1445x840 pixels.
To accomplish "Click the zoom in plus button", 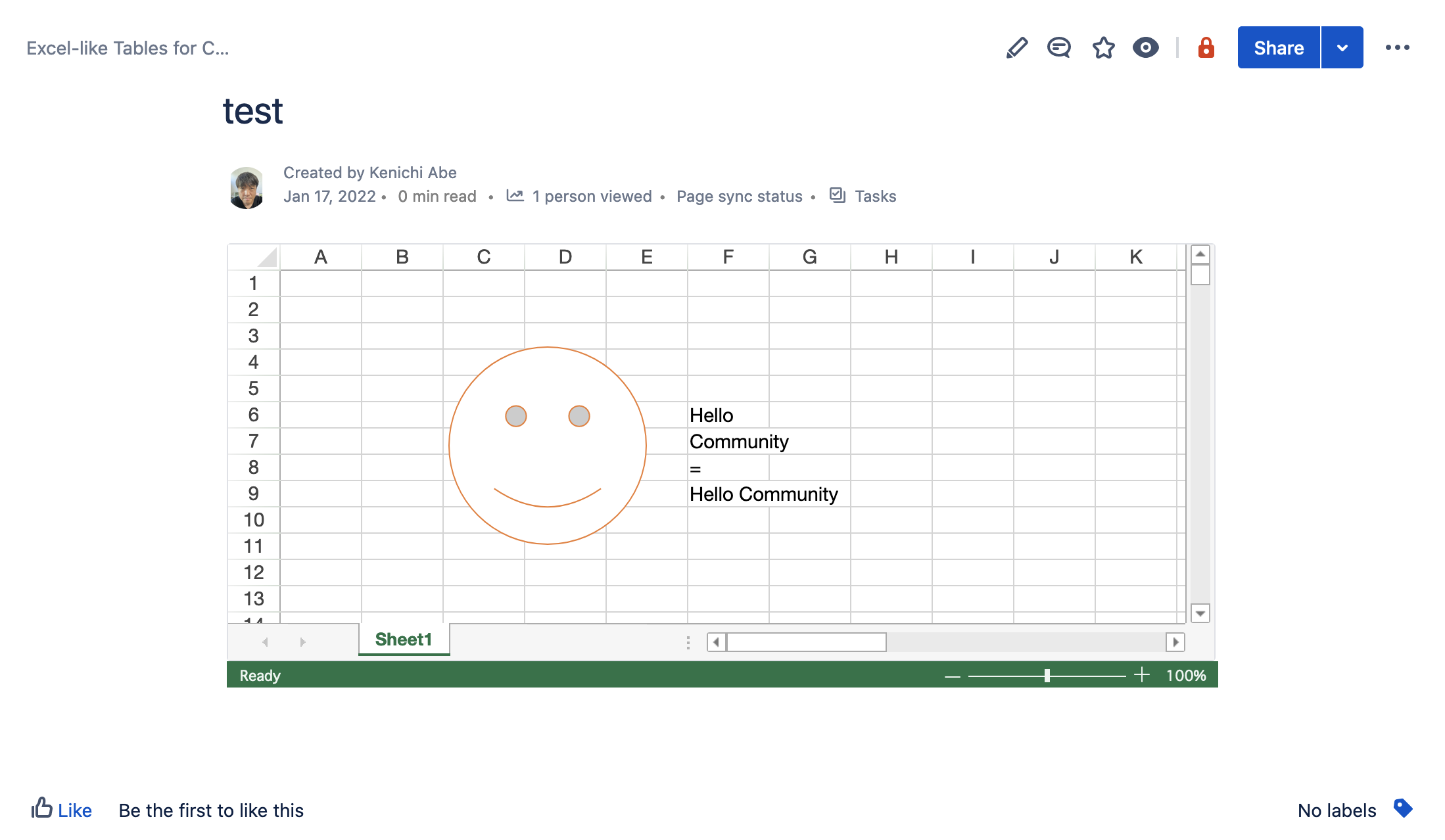I will 1142,675.
